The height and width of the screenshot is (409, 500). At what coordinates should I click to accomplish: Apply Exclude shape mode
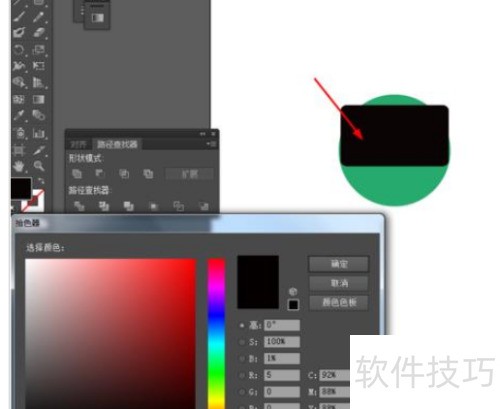click(148, 174)
